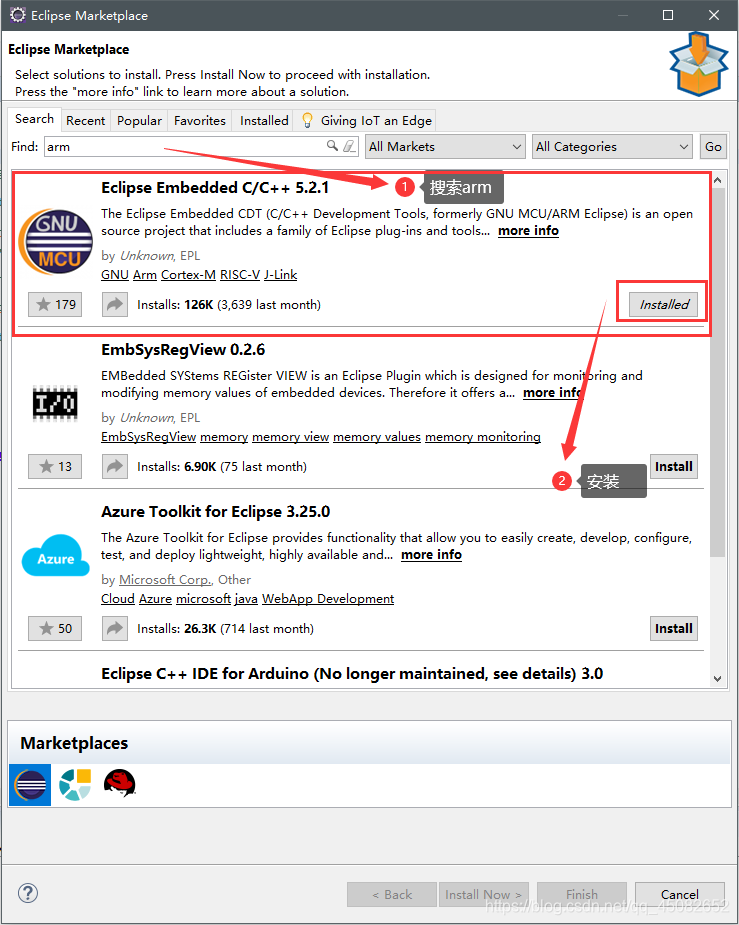Click the Finish button
The height and width of the screenshot is (925, 739).
(x=582, y=894)
